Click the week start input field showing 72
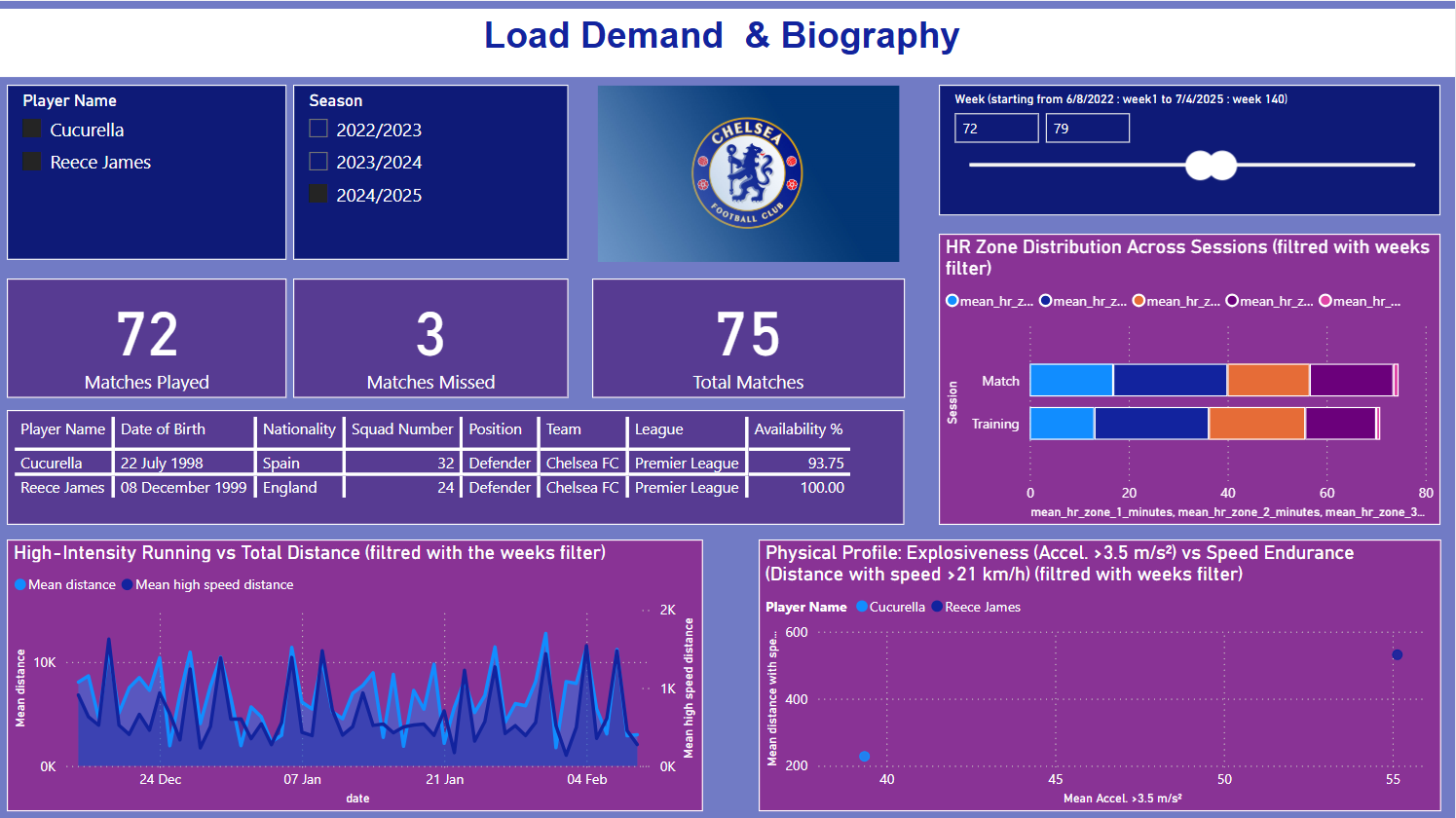1456x818 pixels. click(x=996, y=129)
